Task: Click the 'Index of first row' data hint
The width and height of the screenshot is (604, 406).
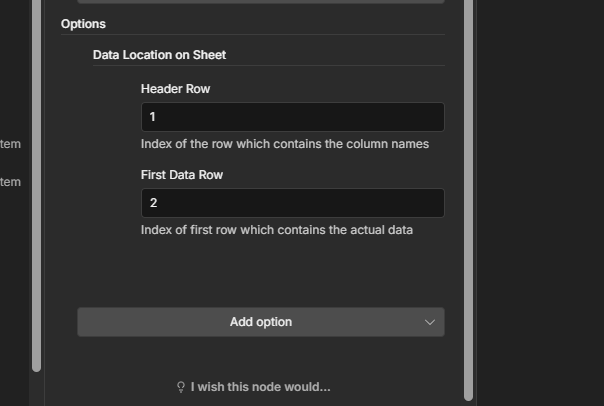Action: (277, 230)
